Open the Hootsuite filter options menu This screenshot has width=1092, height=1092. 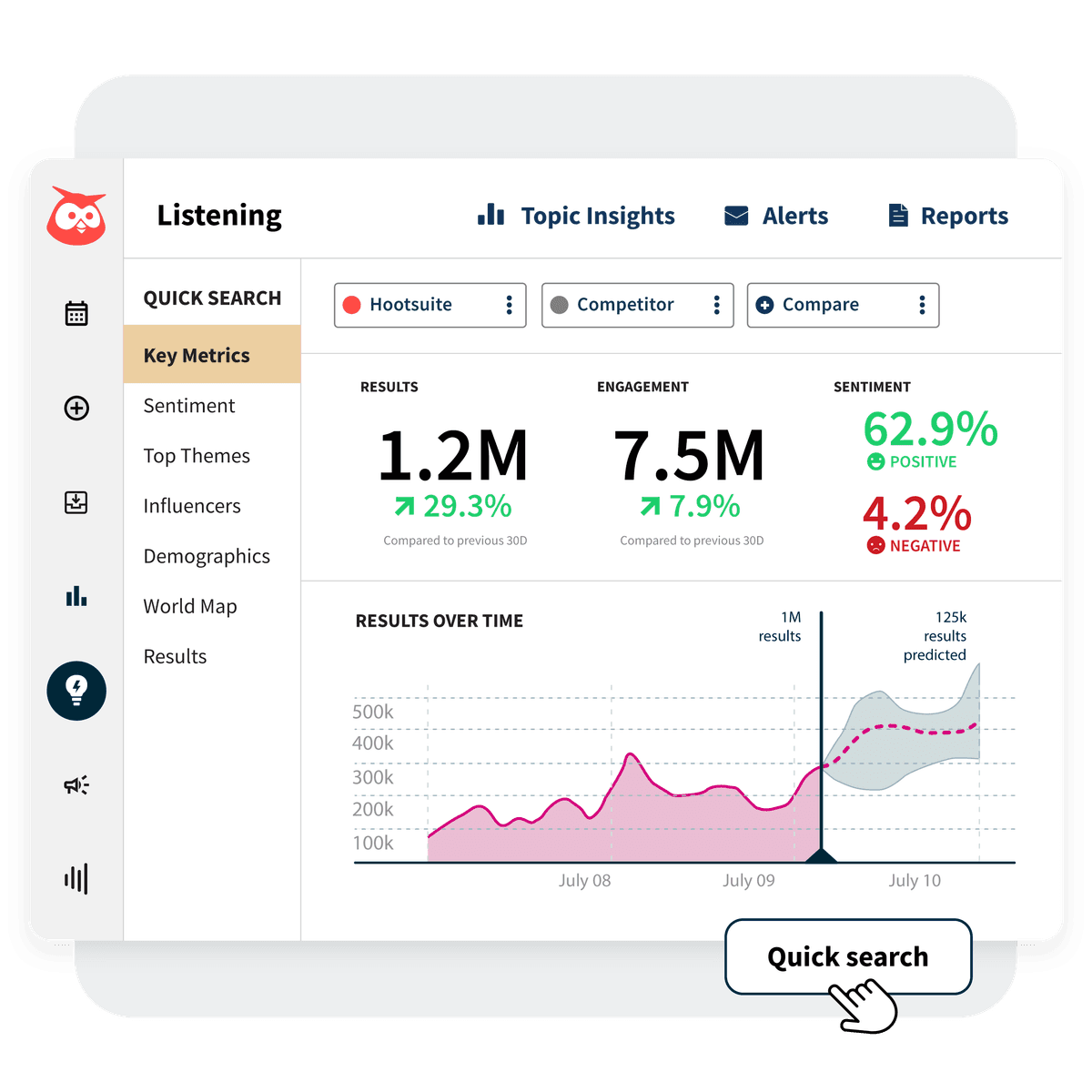click(x=510, y=305)
